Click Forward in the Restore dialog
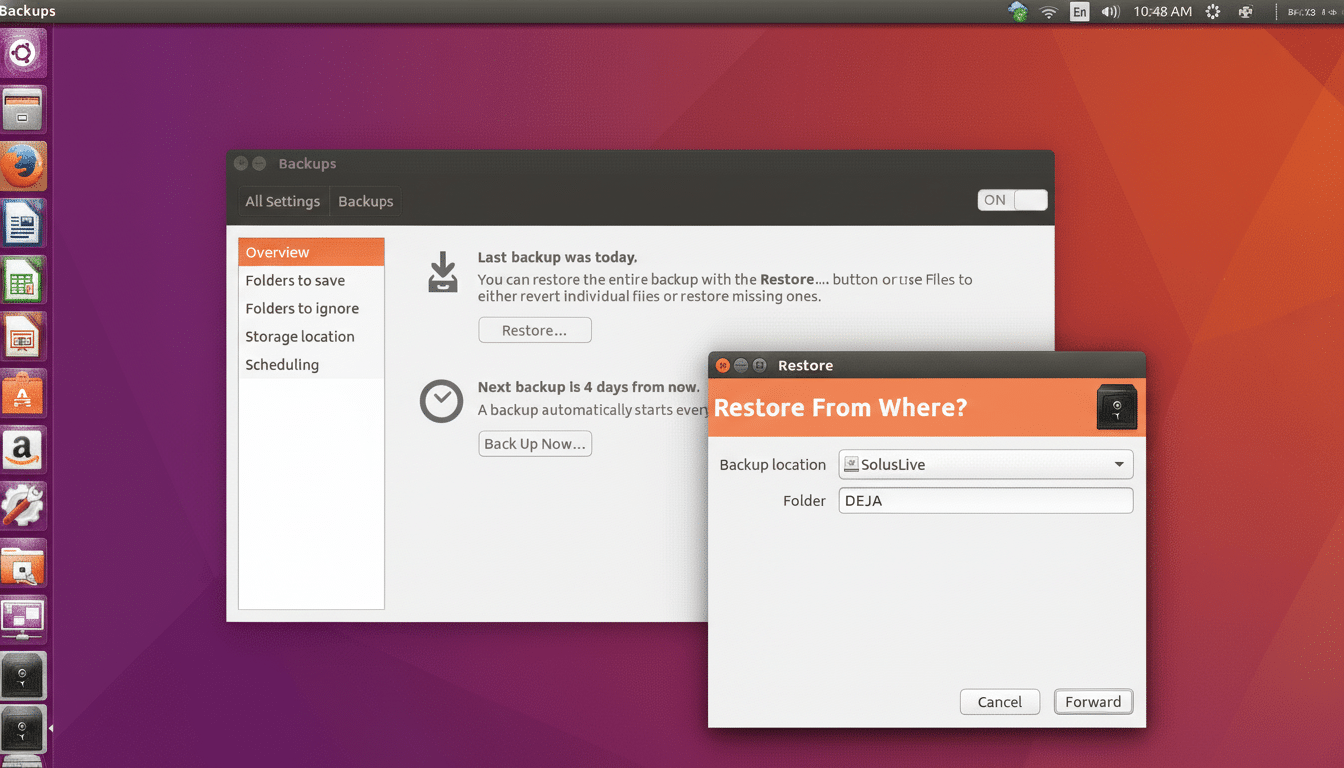The width and height of the screenshot is (1344, 768). click(x=1093, y=701)
